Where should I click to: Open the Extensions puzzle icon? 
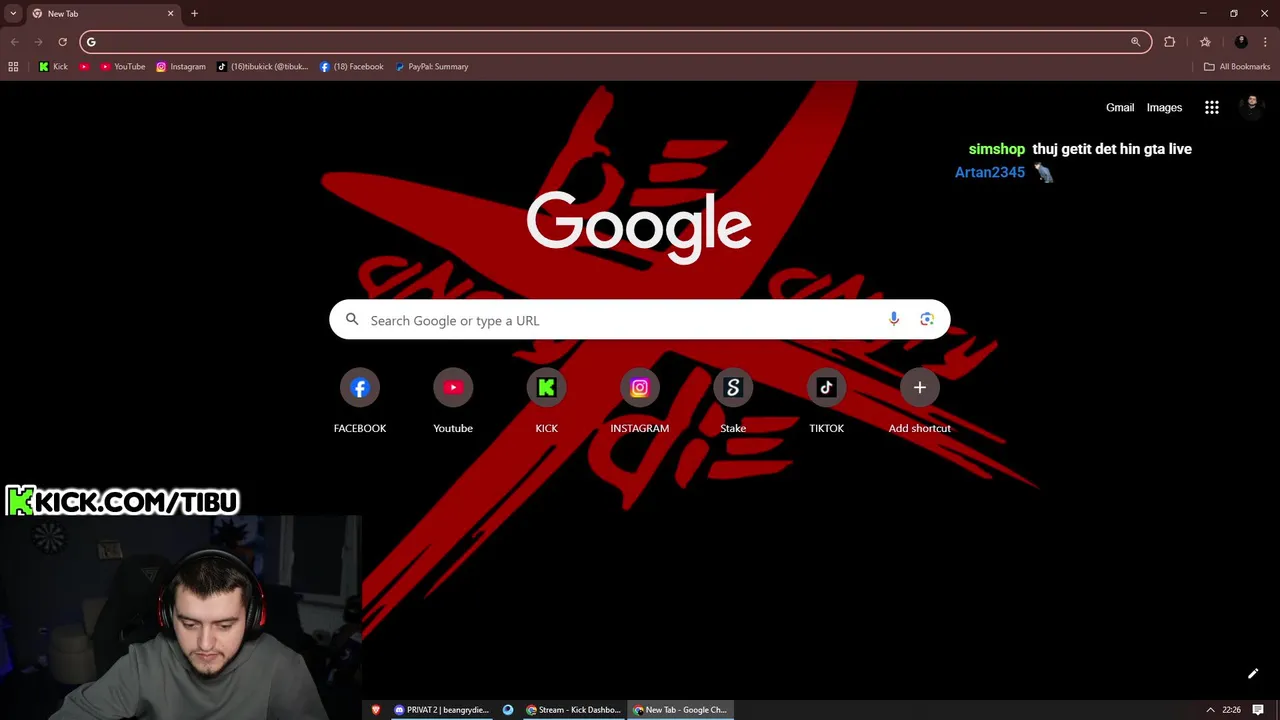click(1170, 42)
